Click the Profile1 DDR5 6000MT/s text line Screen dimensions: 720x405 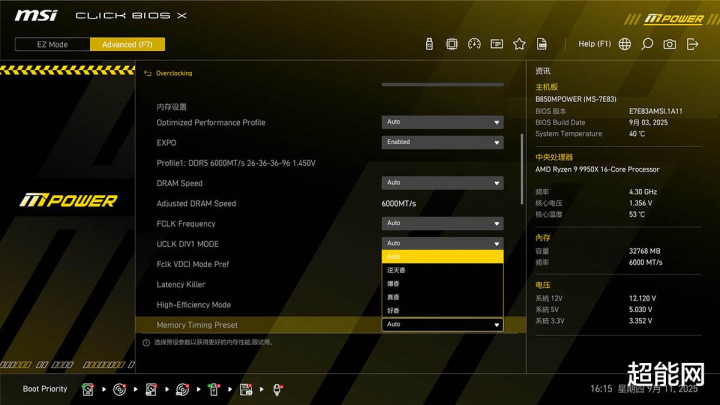coord(236,163)
